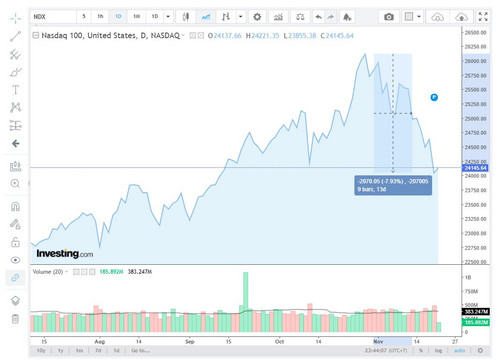The height and width of the screenshot is (361, 500).
Task: Switch to candlestick chart style
Action: 186,17
